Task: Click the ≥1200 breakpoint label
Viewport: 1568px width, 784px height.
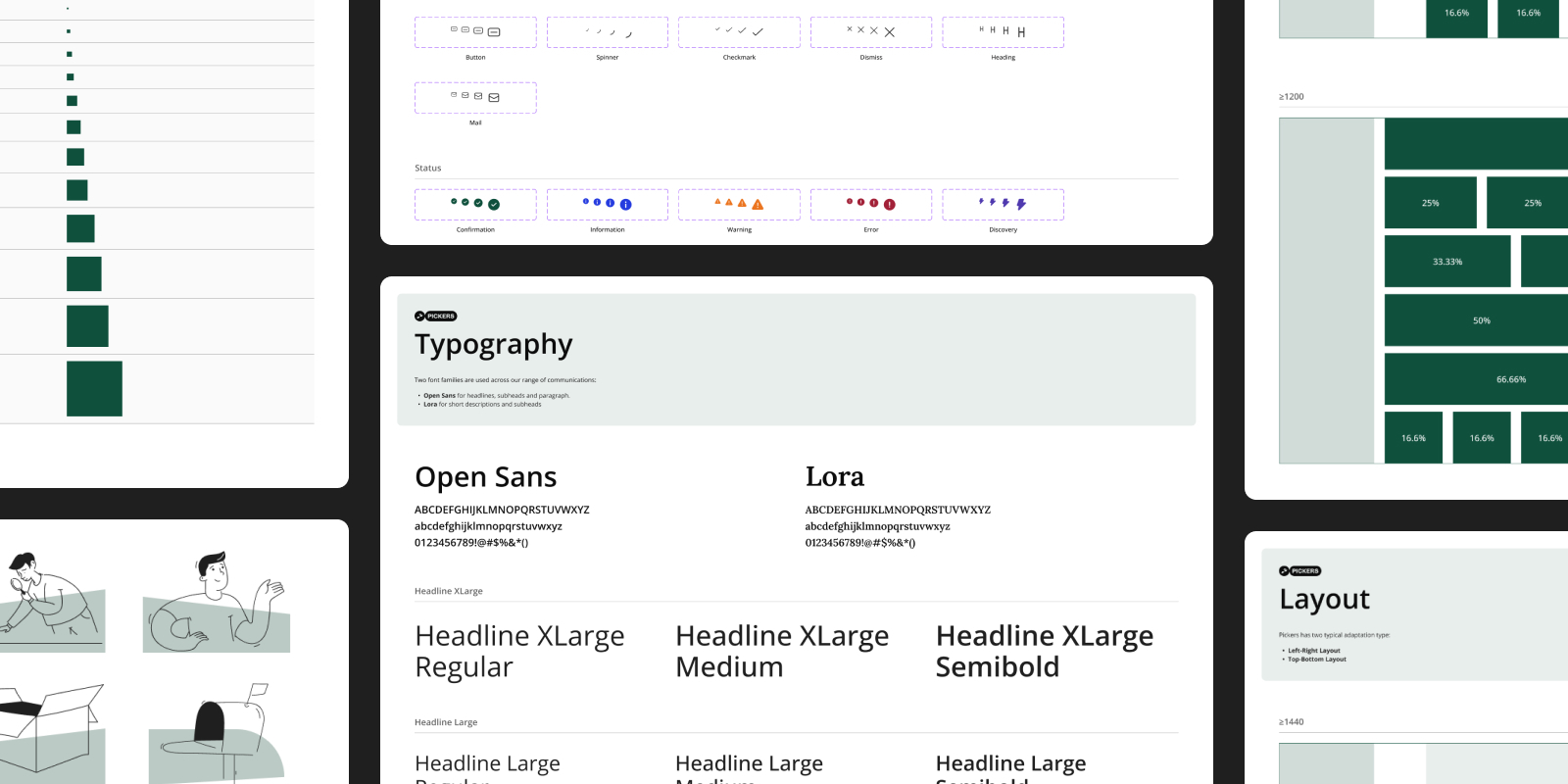Action: pos(1292,96)
